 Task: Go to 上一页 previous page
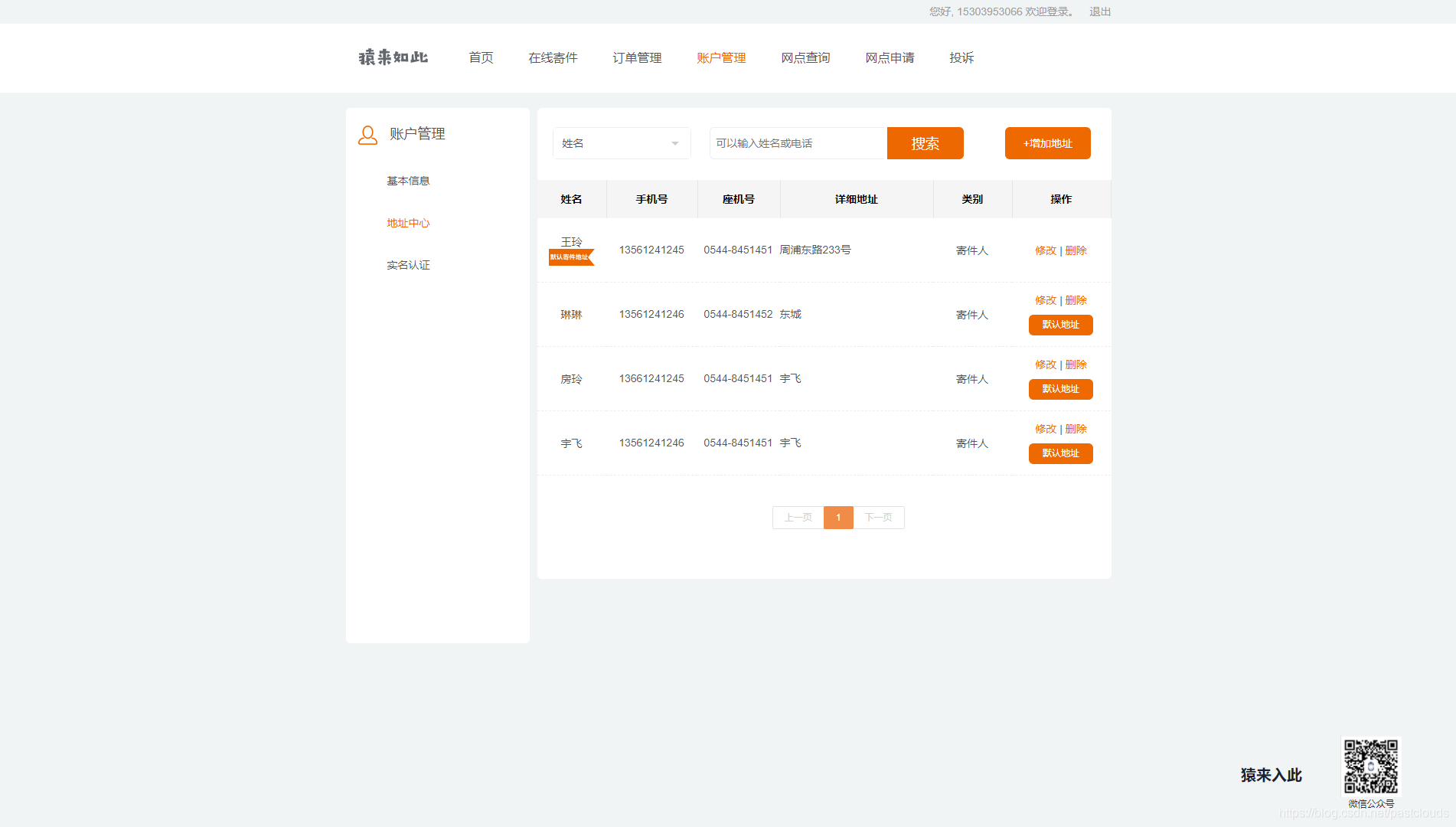pyautogui.click(x=798, y=518)
